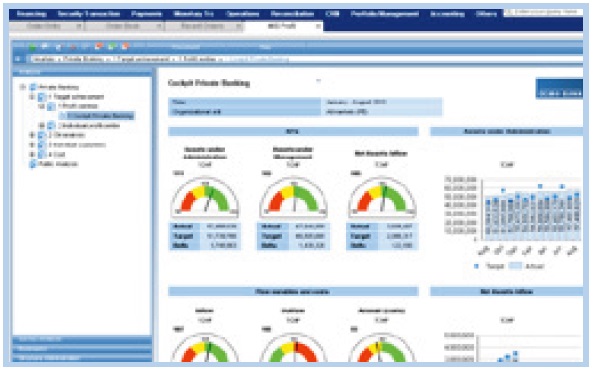596x372 pixels.
Task: Expand the 2 Dimensions tree node
Action: coord(32,135)
